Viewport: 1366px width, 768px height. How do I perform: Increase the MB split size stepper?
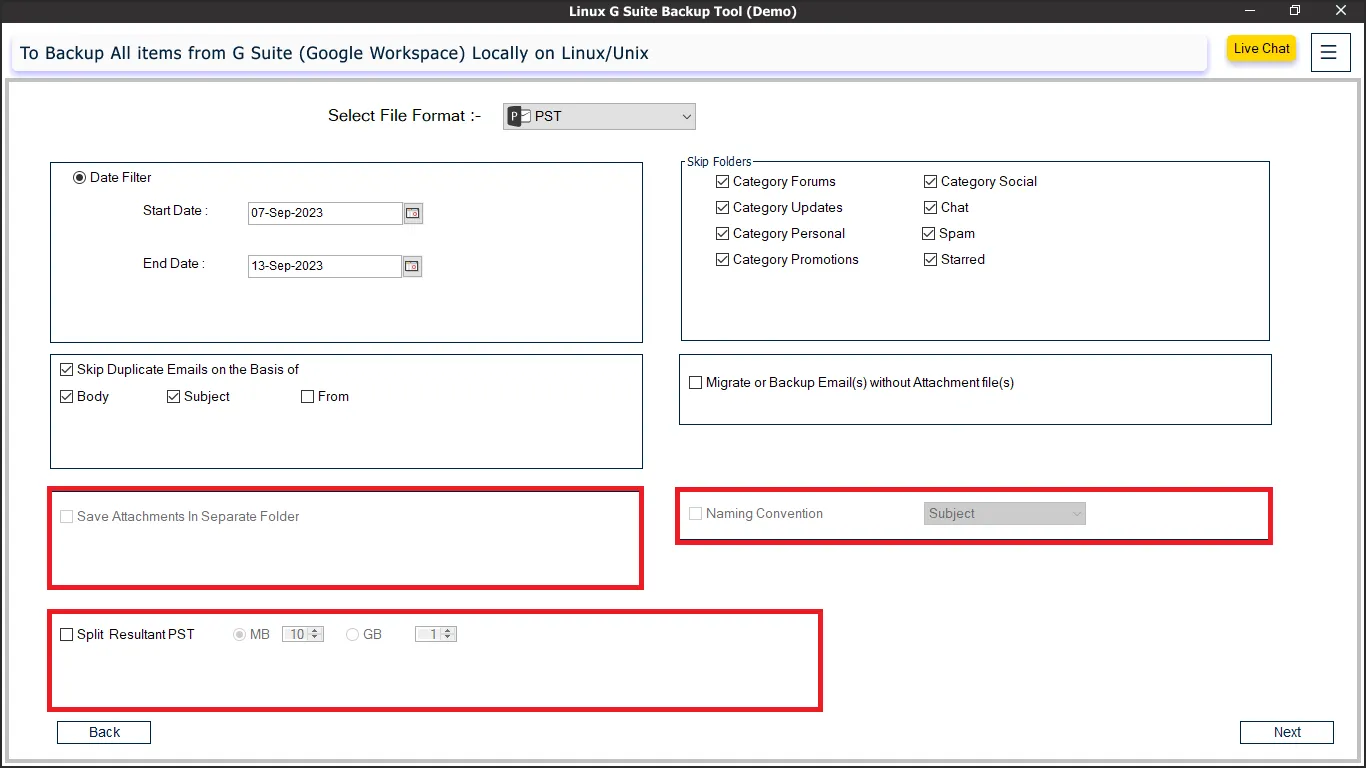(x=316, y=631)
